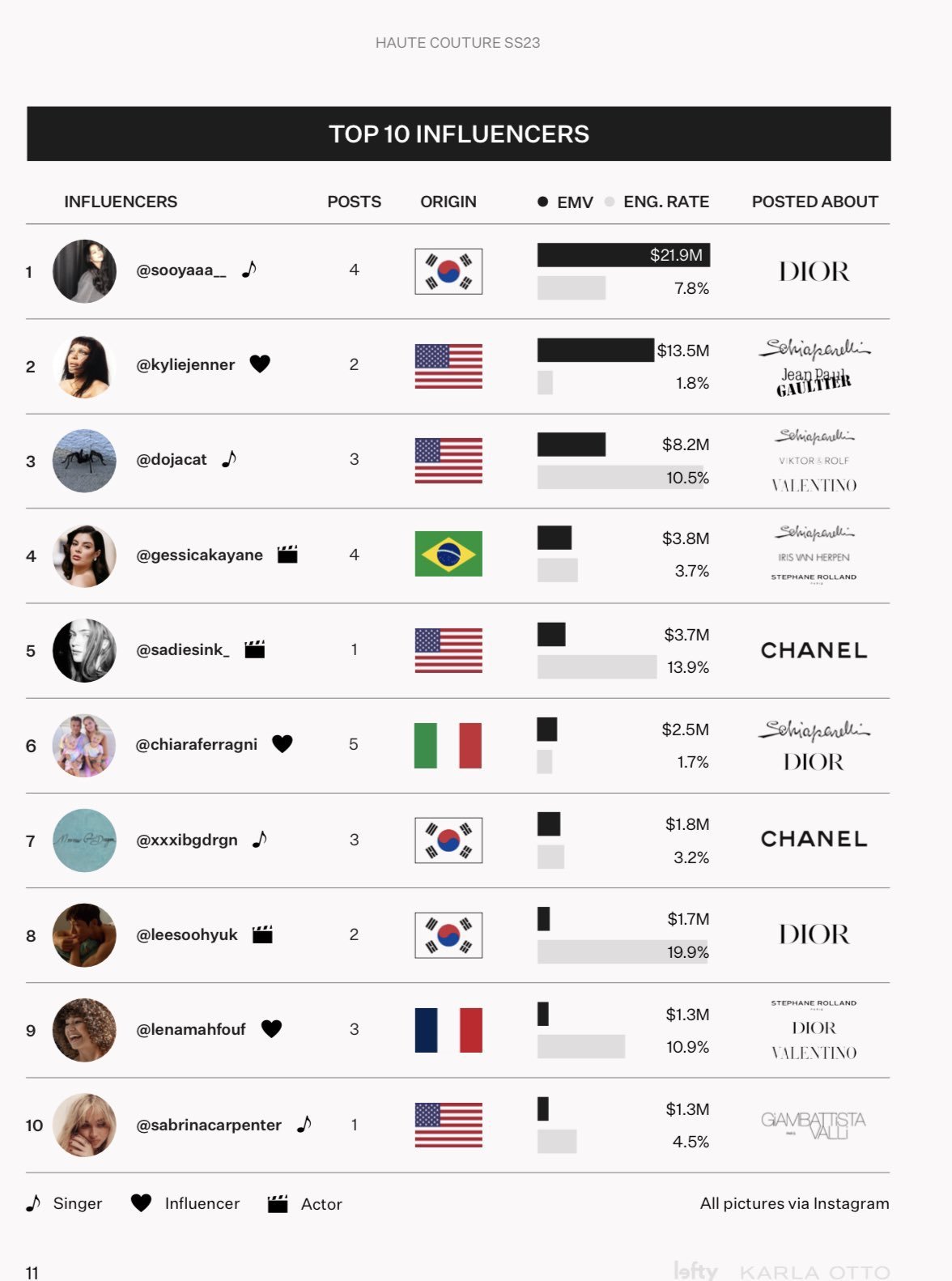Click the 19.9% engagement rate bar
This screenshot has height=1281, width=952.
(623, 952)
